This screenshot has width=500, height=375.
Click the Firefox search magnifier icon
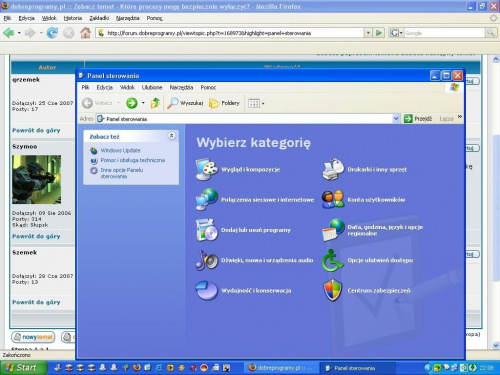tap(490, 33)
